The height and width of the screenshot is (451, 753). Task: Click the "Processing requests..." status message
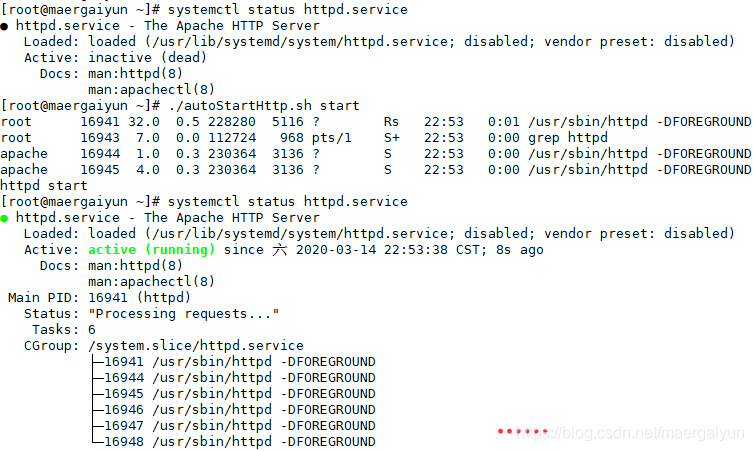point(183,314)
